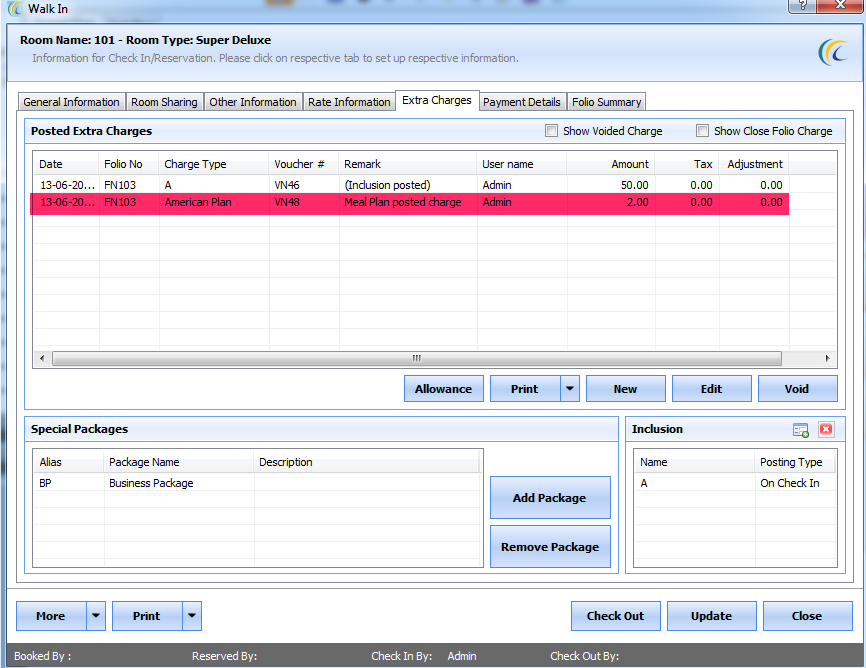This screenshot has height=668, width=866.
Task: Click the Check Out button
Action: point(615,616)
